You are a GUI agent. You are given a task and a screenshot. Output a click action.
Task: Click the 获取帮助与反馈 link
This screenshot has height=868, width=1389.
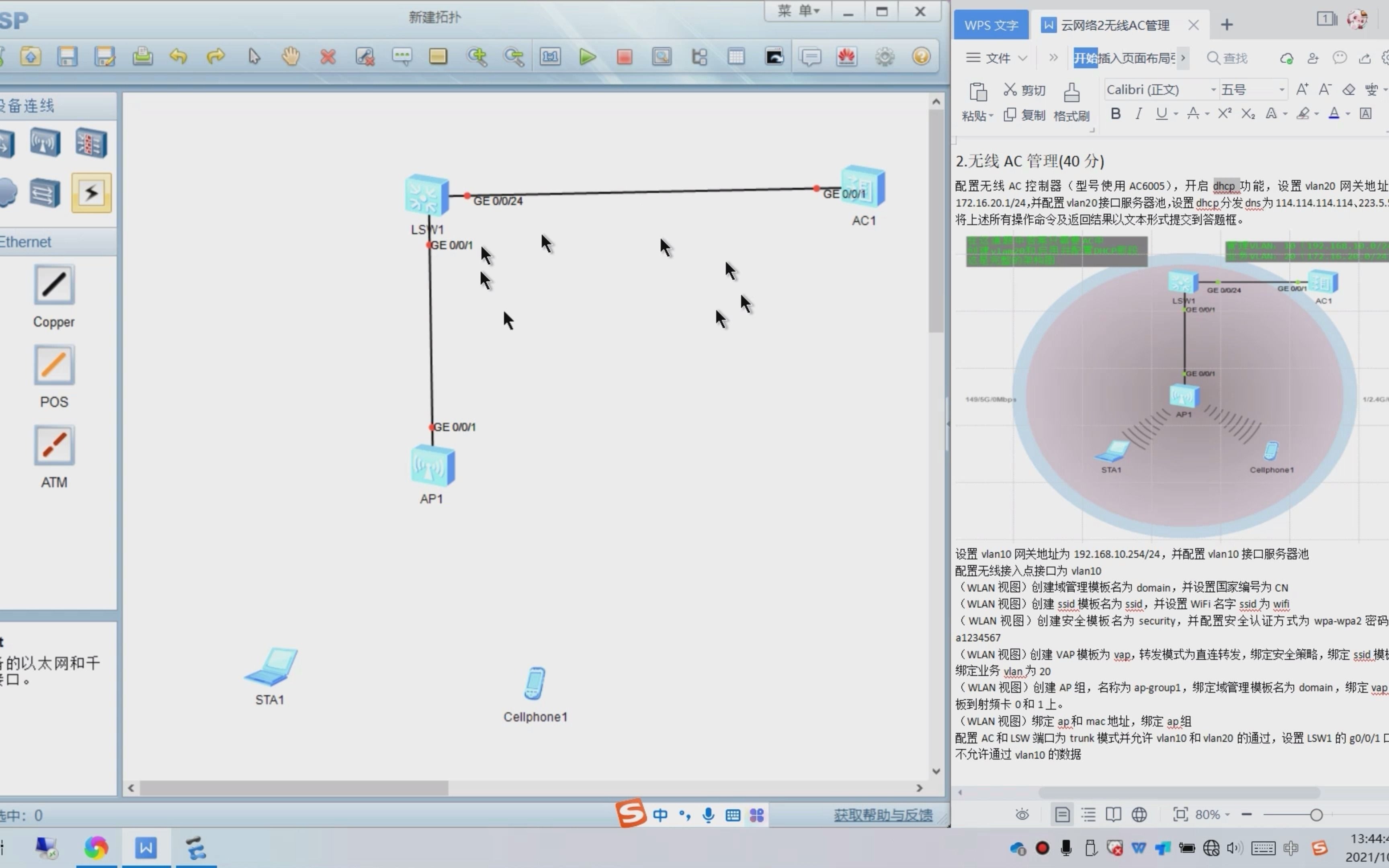pyautogui.click(x=883, y=815)
